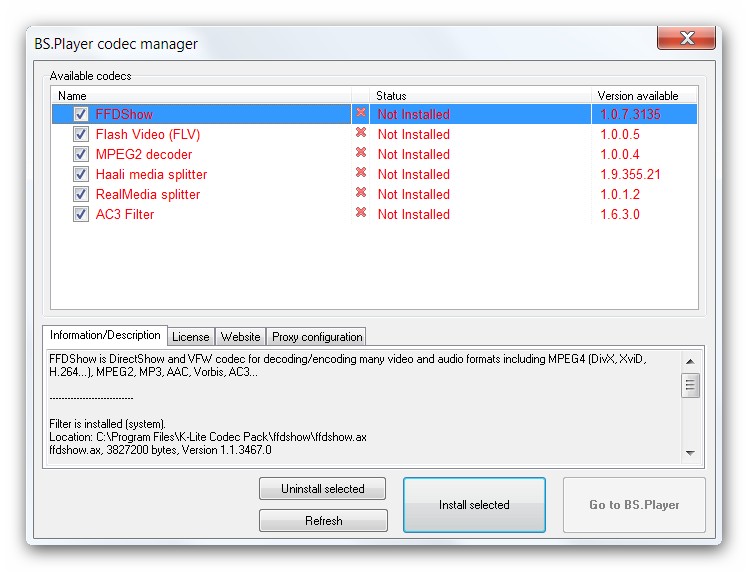Image resolution: width=749 pixels, height=572 pixels.
Task: Refresh the codec list
Action: 323,521
